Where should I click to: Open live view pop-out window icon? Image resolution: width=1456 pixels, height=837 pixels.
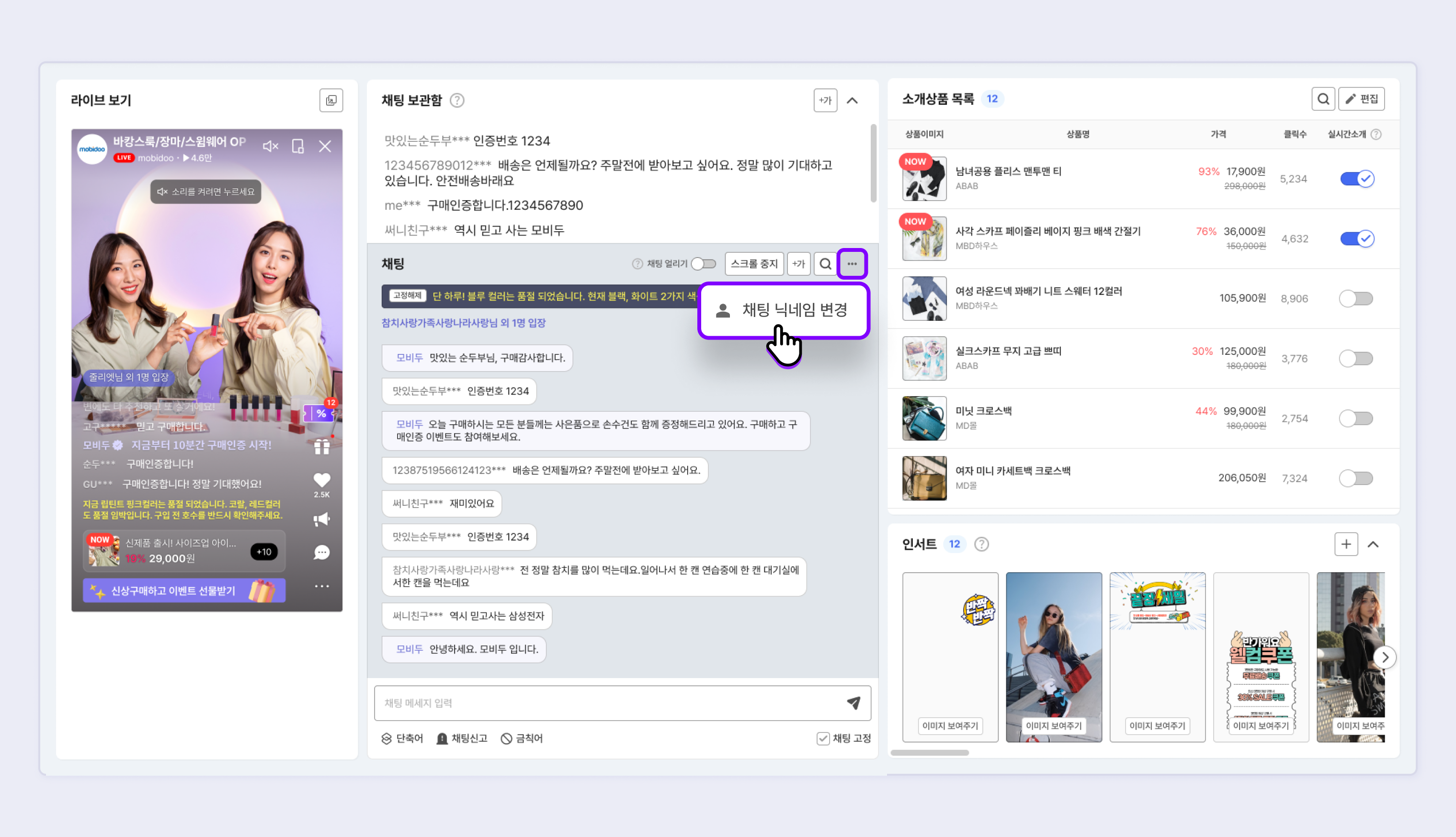(x=331, y=101)
